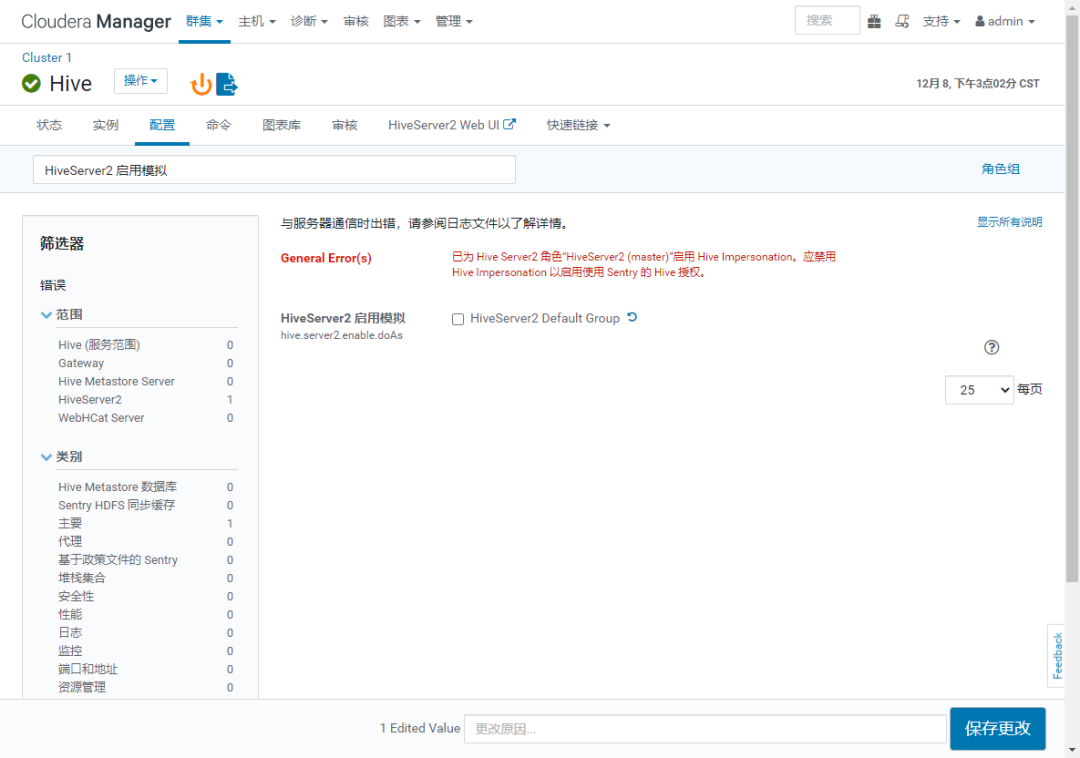The height and width of the screenshot is (758, 1080).
Task: Open the 操作 actions dropdown
Action: (x=141, y=81)
